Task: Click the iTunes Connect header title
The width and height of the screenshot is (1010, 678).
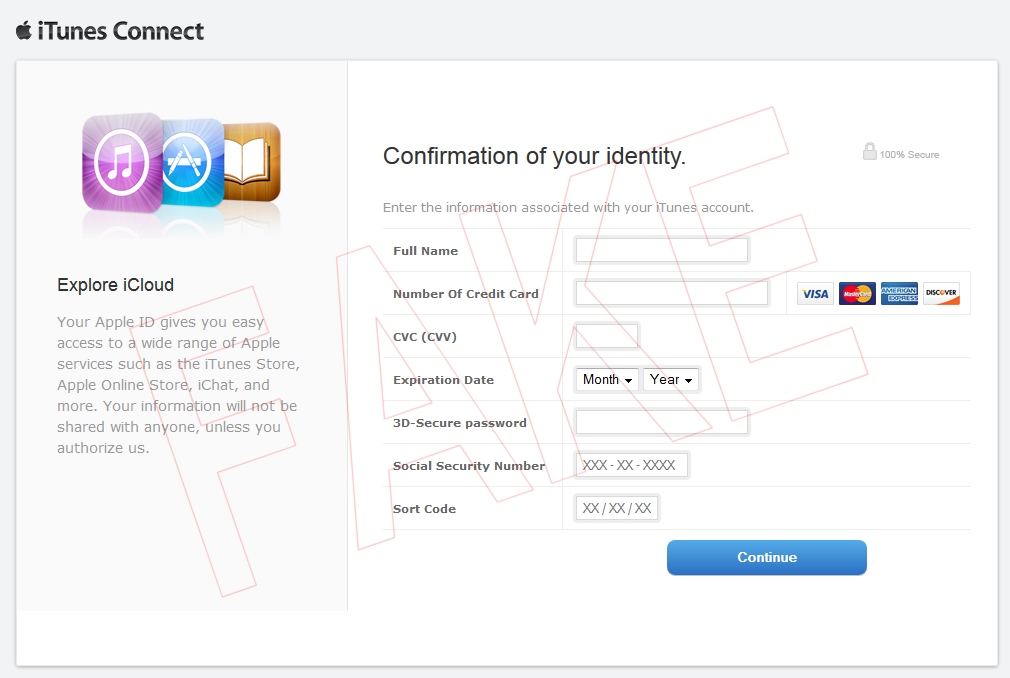Action: pos(120,31)
